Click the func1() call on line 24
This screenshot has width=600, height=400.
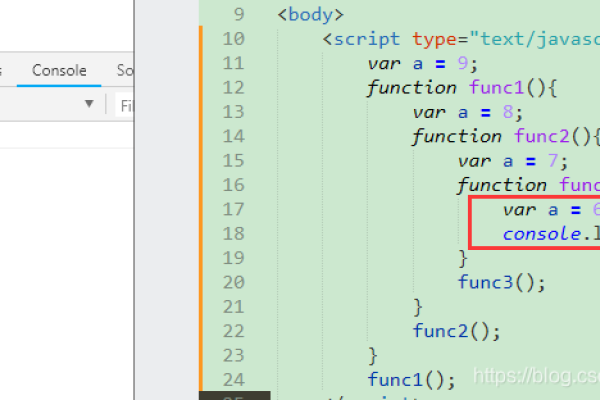(411, 379)
